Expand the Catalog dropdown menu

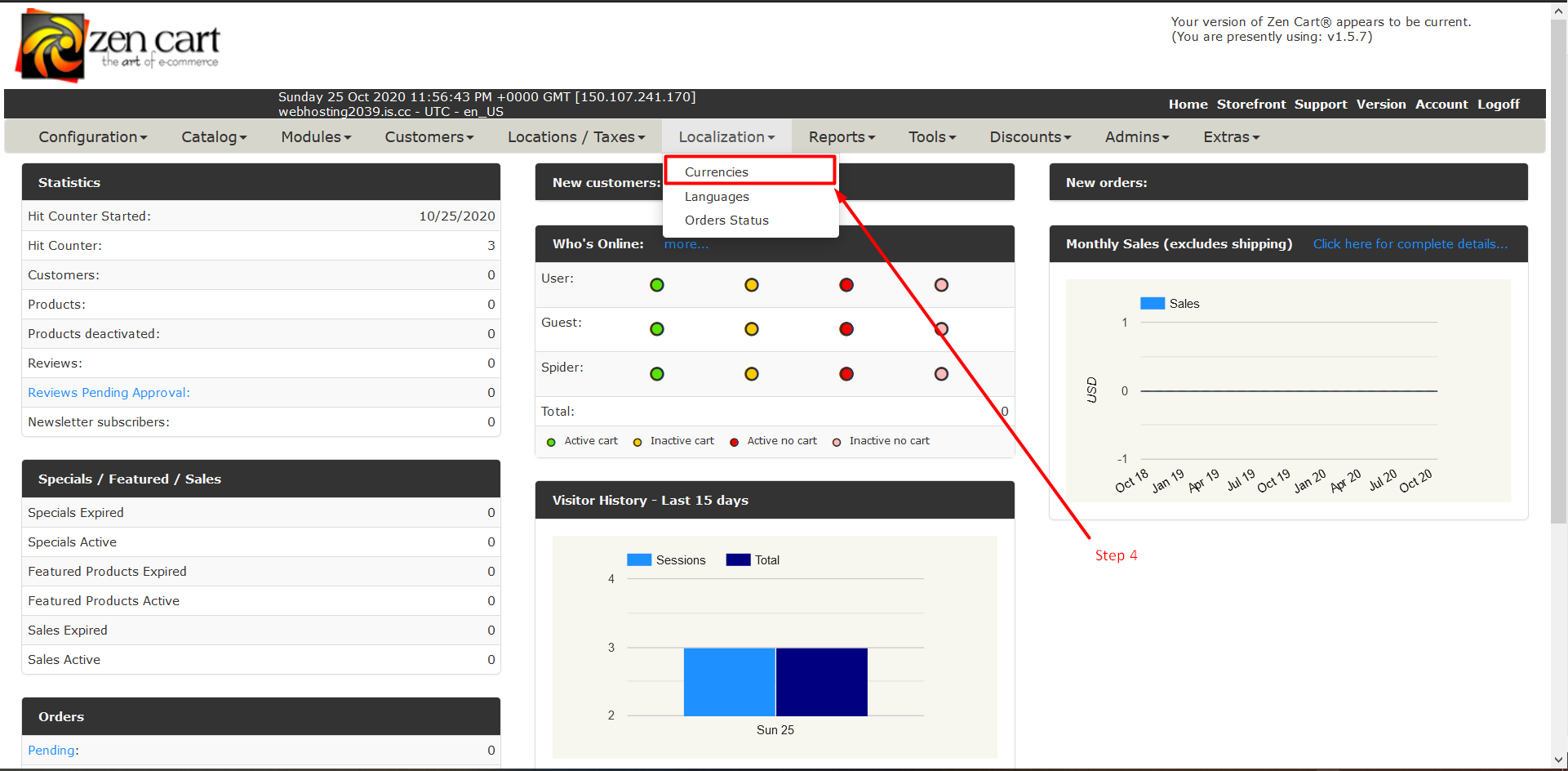pos(214,136)
